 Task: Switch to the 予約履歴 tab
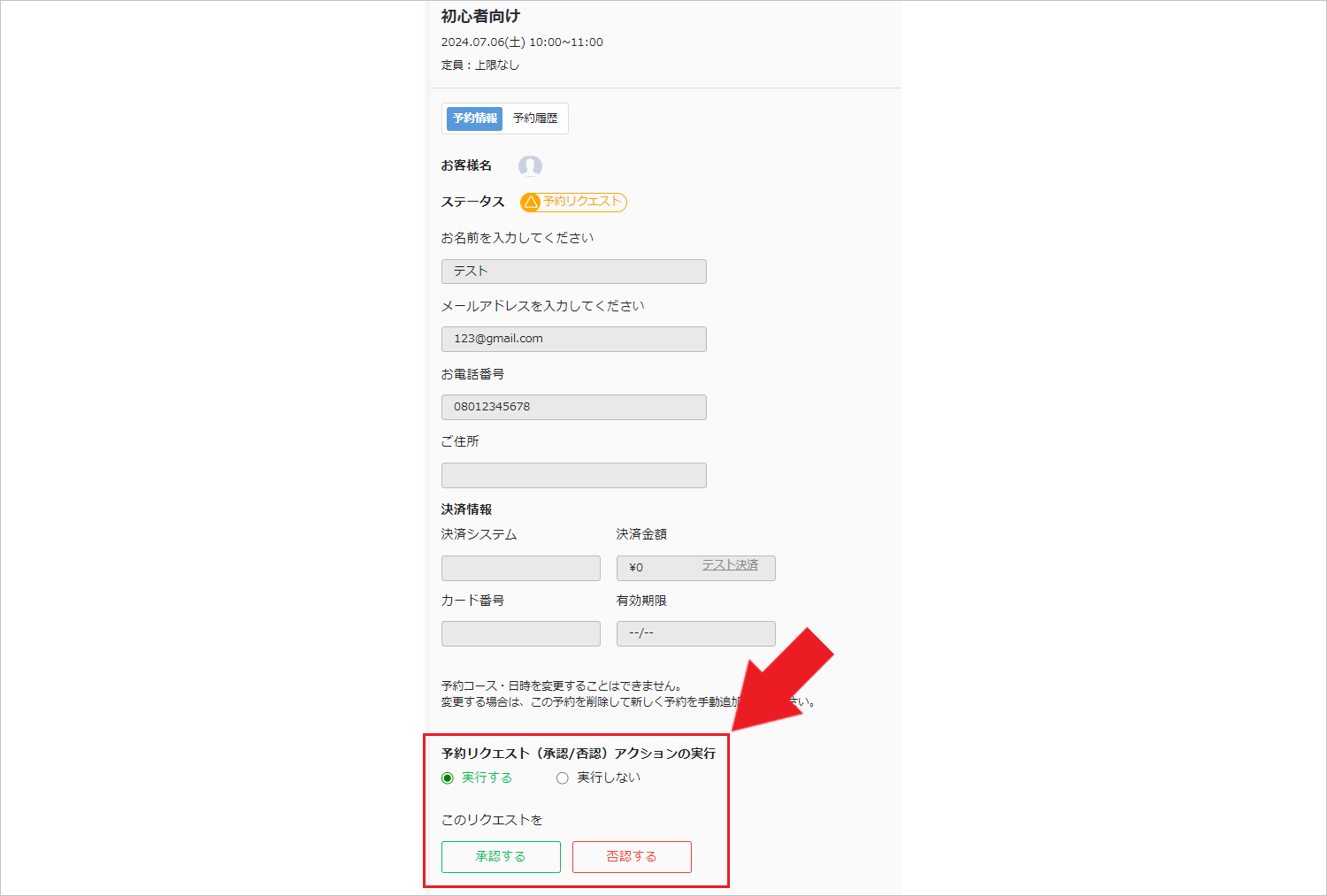535,118
